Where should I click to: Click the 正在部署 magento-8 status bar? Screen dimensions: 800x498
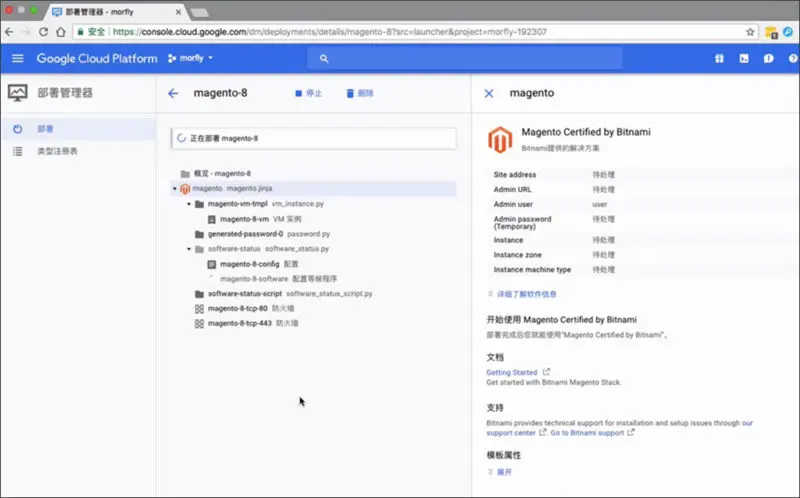[314, 138]
